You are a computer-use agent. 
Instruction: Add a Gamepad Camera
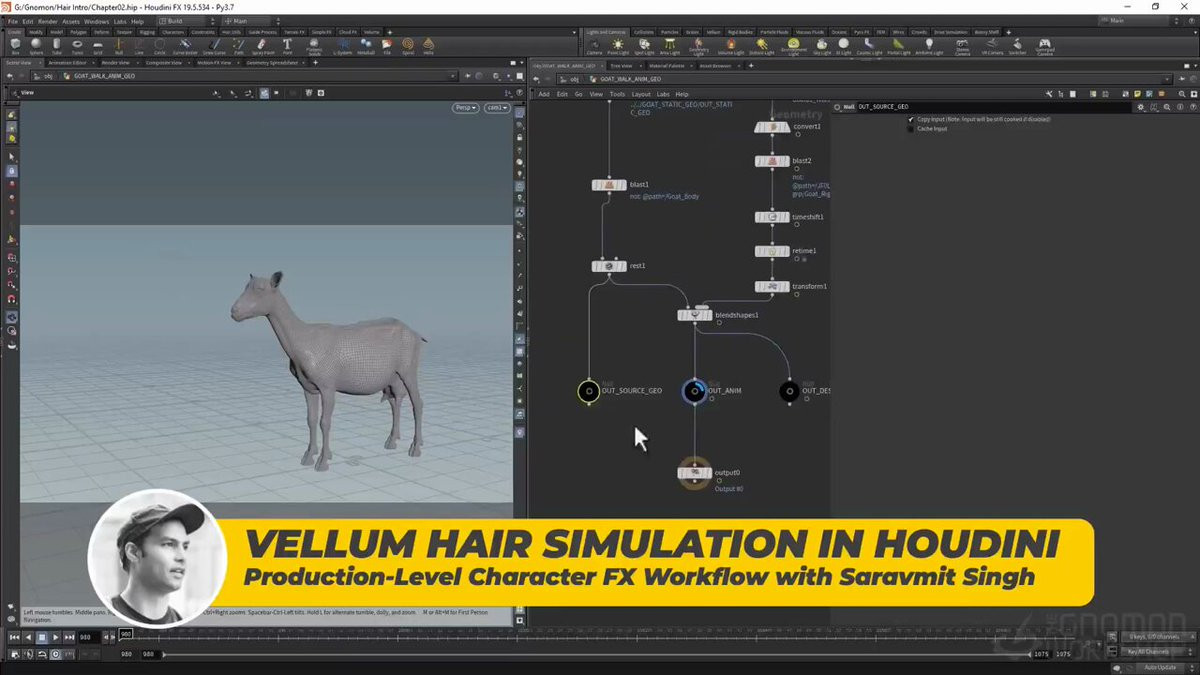pos(1045,46)
